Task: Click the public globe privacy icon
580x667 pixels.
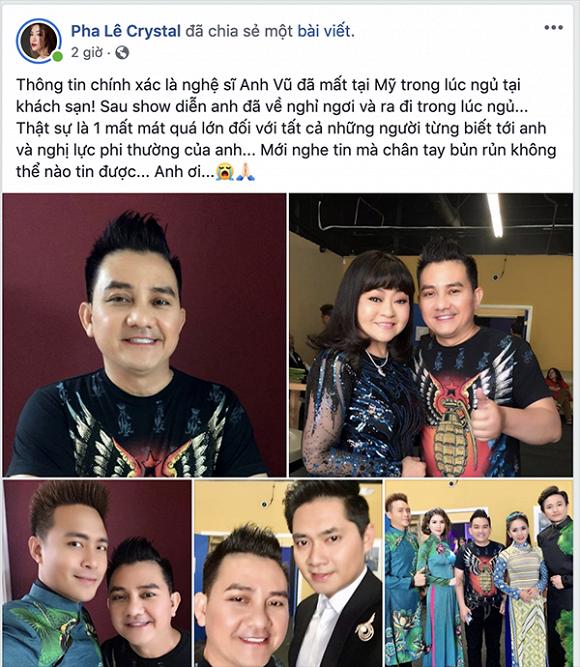Action: tap(122, 53)
